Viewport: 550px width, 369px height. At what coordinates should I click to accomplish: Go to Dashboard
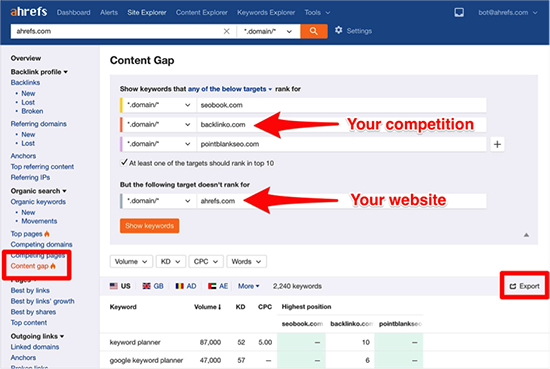tap(73, 13)
